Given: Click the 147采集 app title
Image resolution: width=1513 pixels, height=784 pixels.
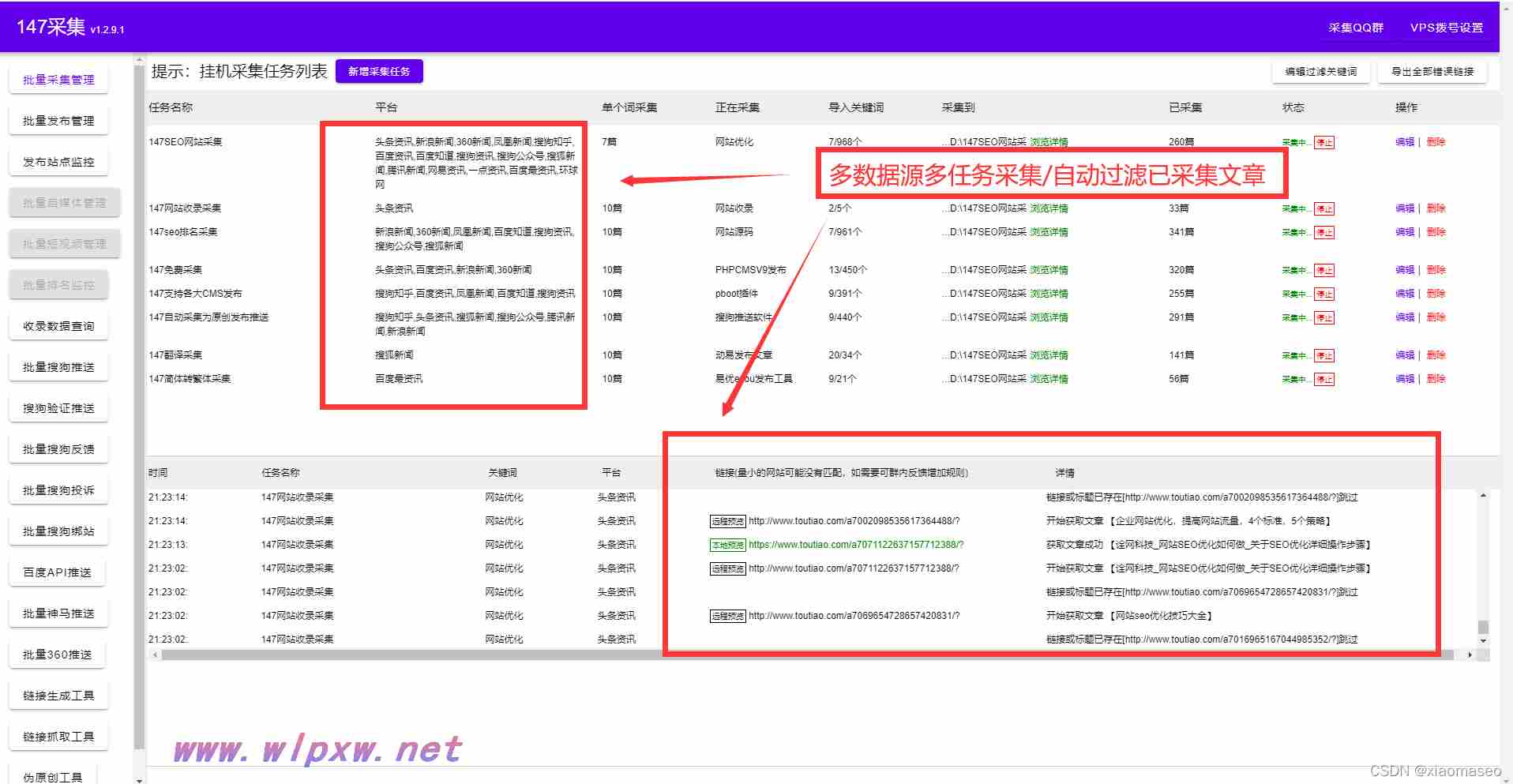Looking at the screenshot, I should pos(51,27).
